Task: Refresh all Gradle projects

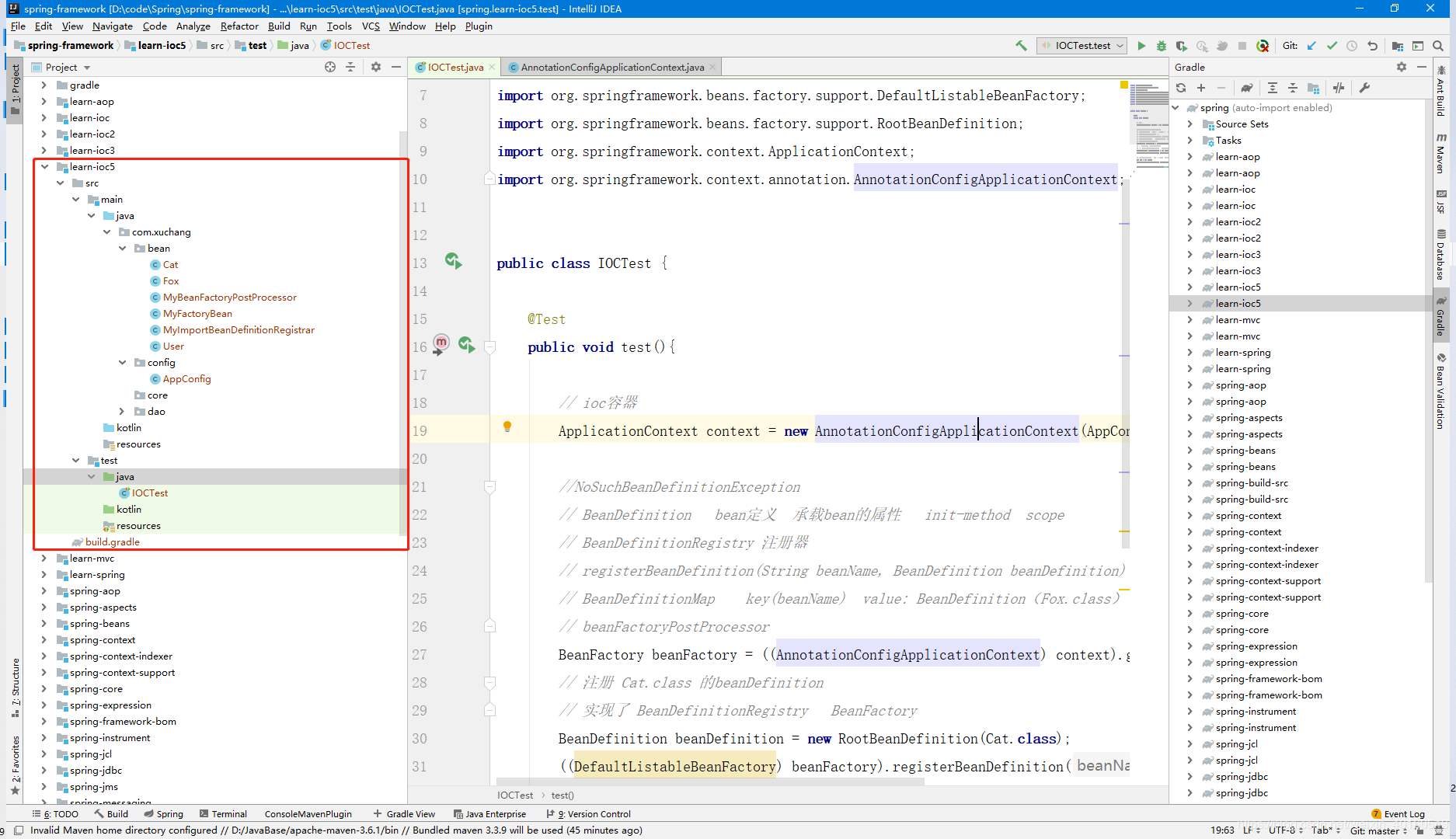Action: click(1181, 88)
